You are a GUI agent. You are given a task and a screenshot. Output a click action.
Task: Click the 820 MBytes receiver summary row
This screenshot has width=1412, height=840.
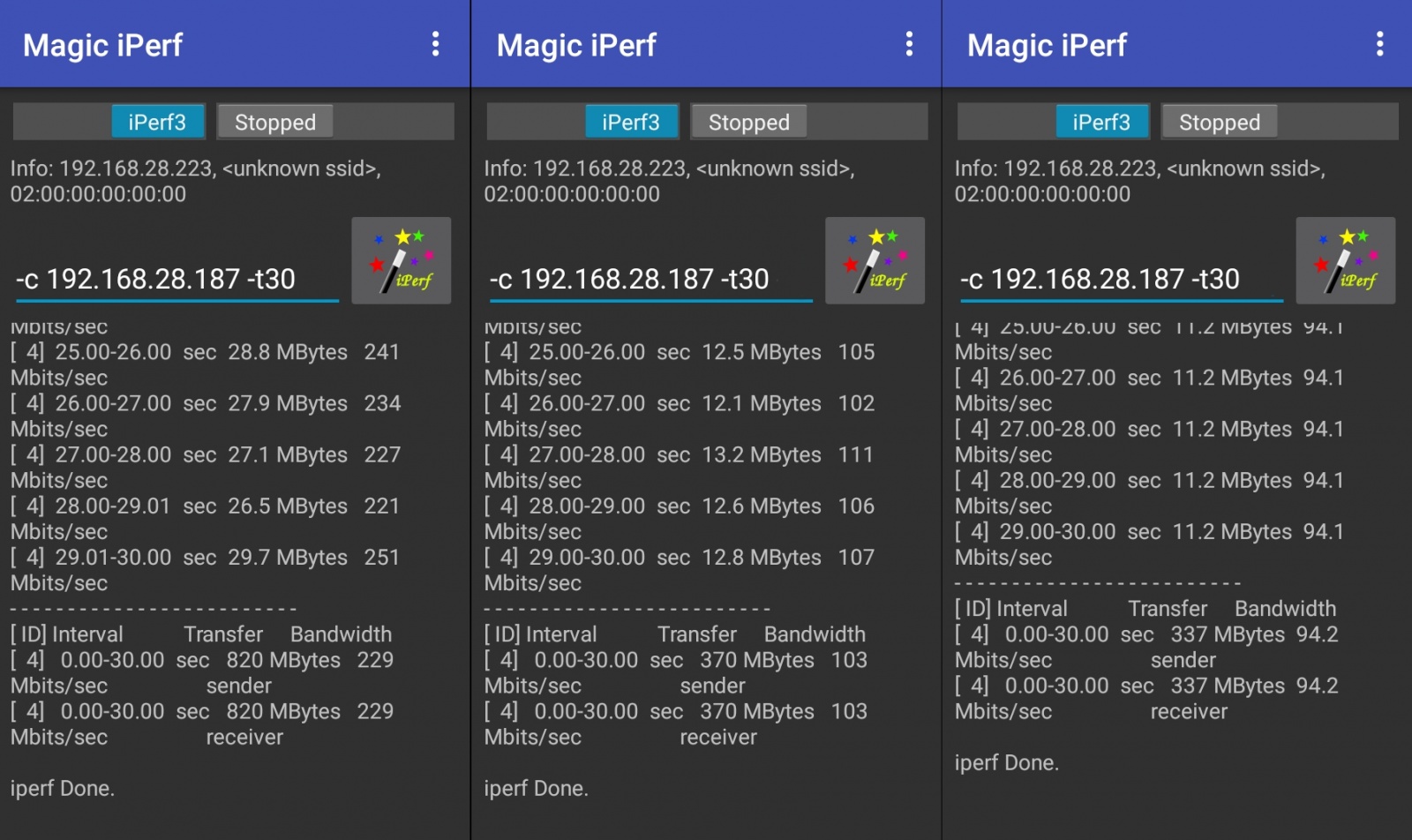[202, 724]
